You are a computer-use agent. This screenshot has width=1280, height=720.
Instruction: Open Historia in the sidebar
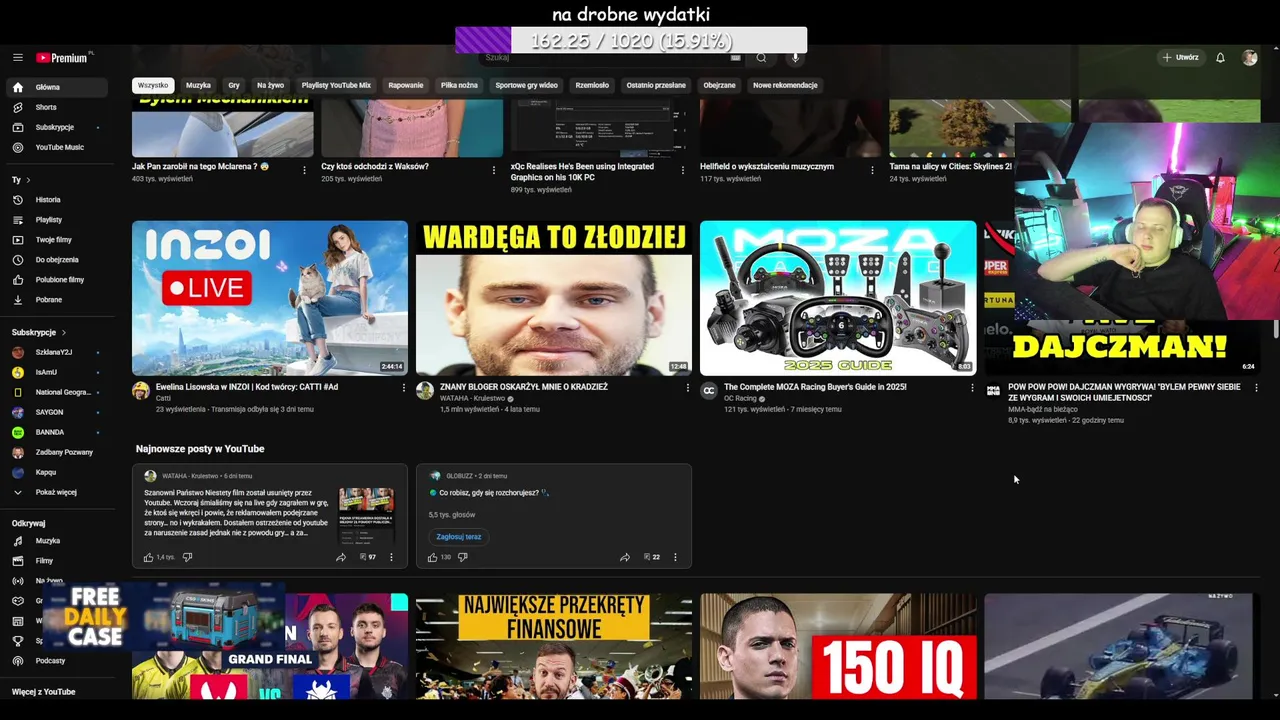click(56, 200)
